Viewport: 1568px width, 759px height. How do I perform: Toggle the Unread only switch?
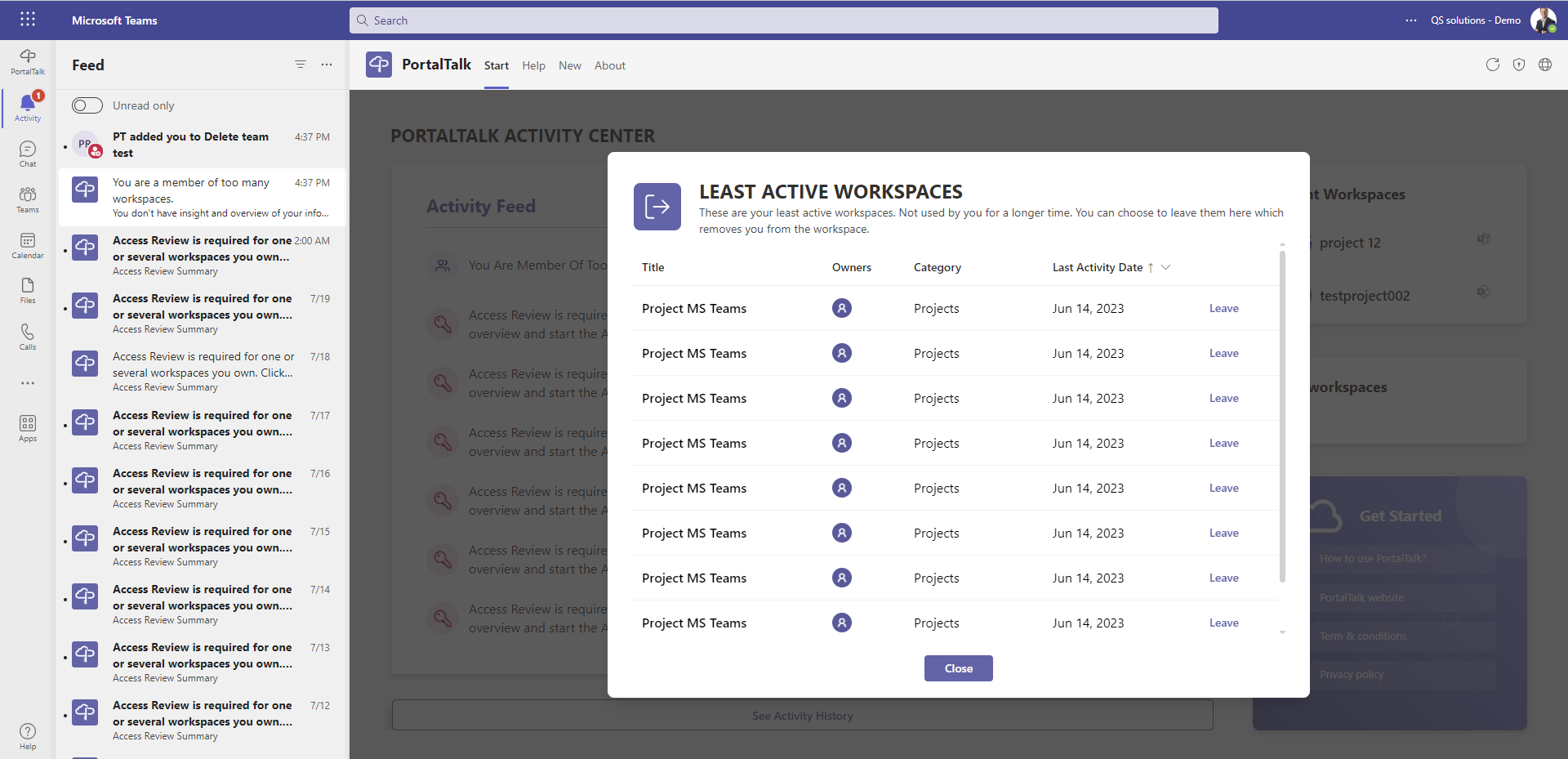coord(87,105)
